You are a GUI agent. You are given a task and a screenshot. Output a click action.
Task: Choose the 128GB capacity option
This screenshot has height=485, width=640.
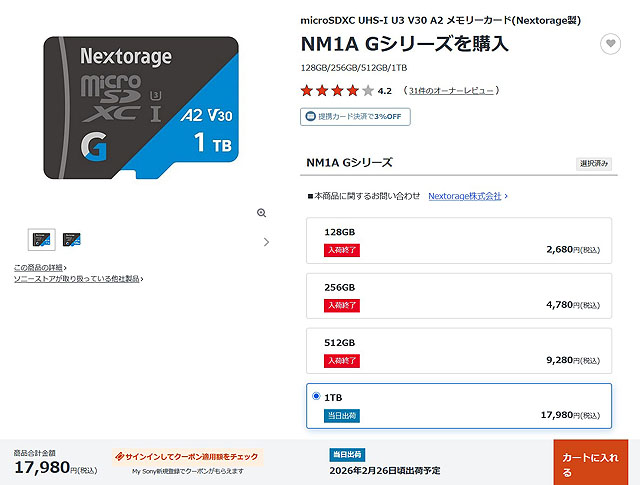click(x=459, y=240)
